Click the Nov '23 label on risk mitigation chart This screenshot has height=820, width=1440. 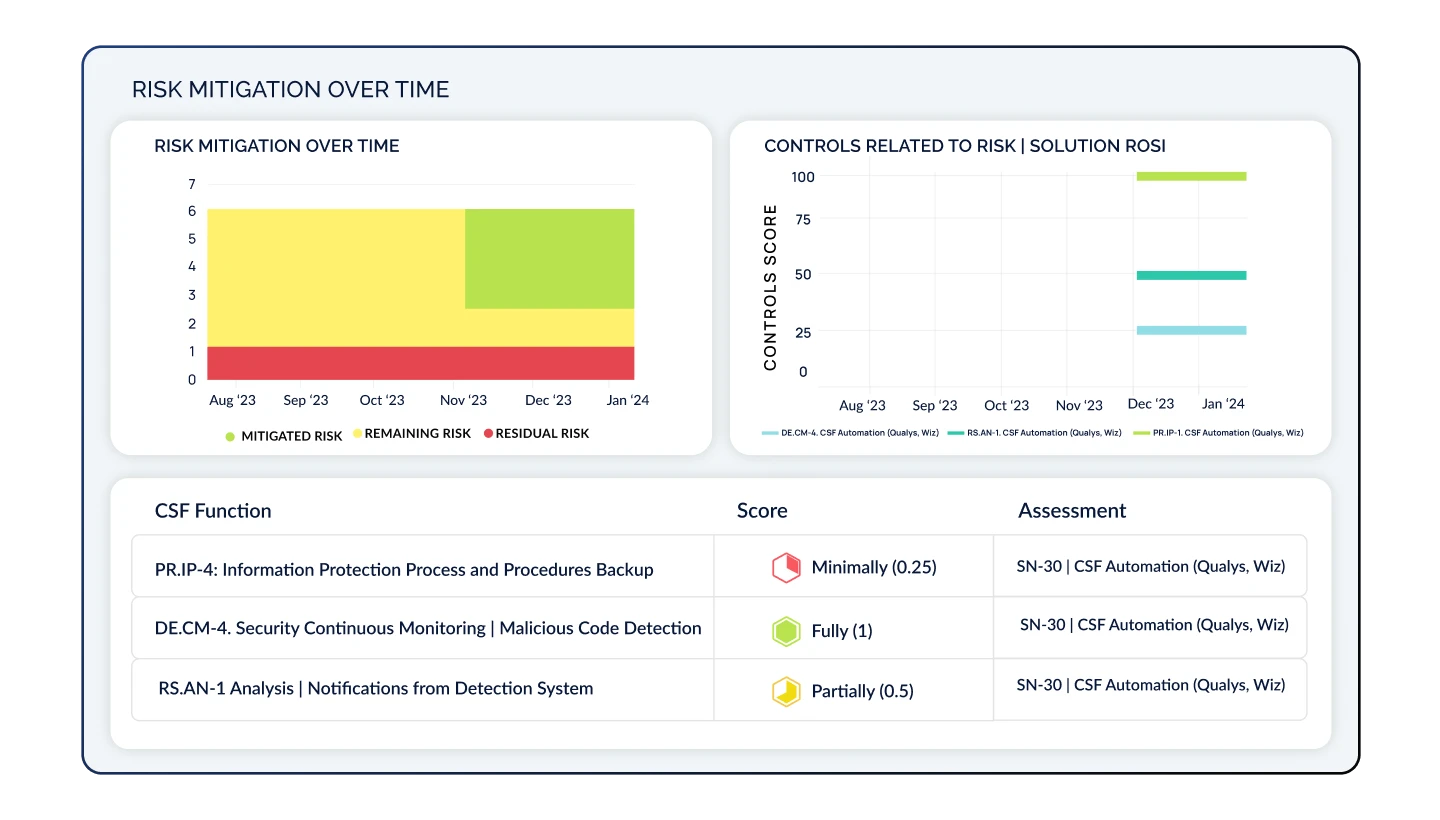pos(464,400)
